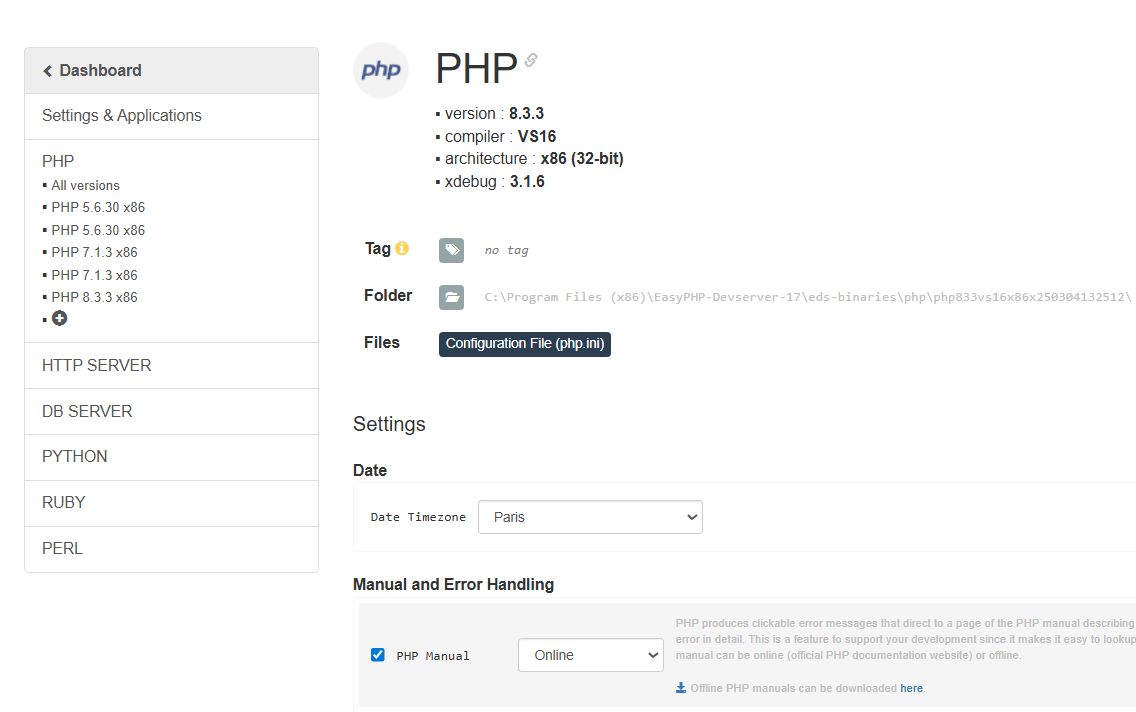Click the 'here' link for offline manuals
The image size is (1136, 712).
(x=911, y=688)
